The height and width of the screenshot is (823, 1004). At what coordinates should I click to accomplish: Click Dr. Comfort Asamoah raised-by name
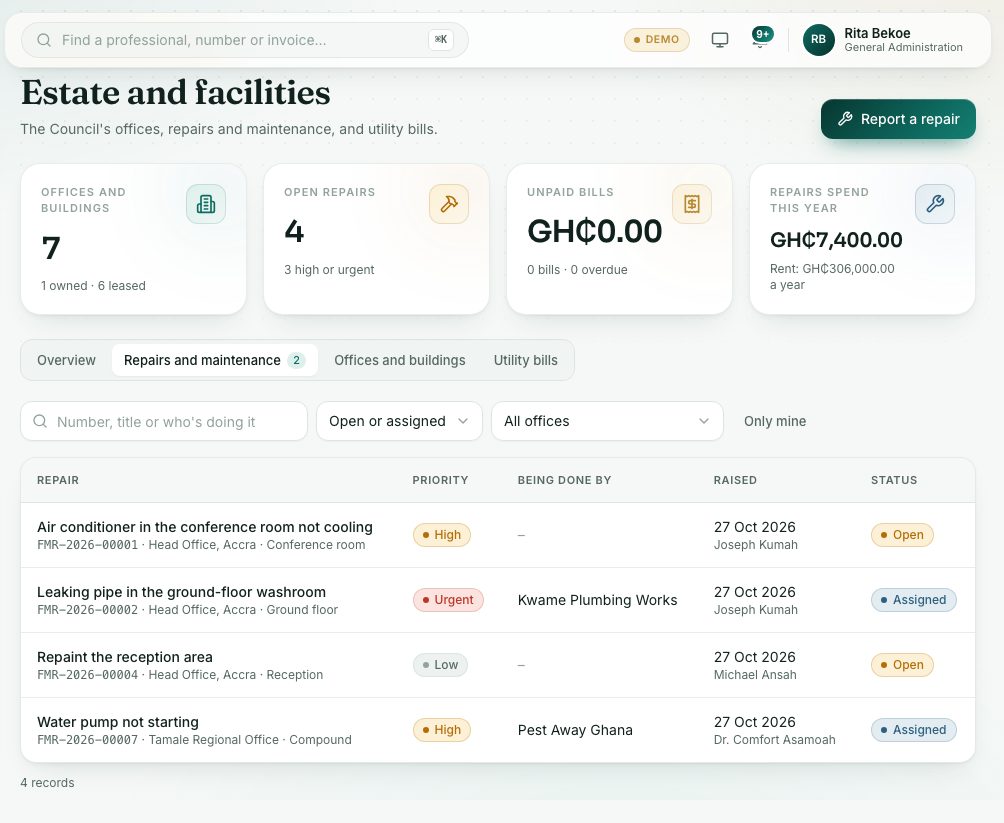coord(774,740)
